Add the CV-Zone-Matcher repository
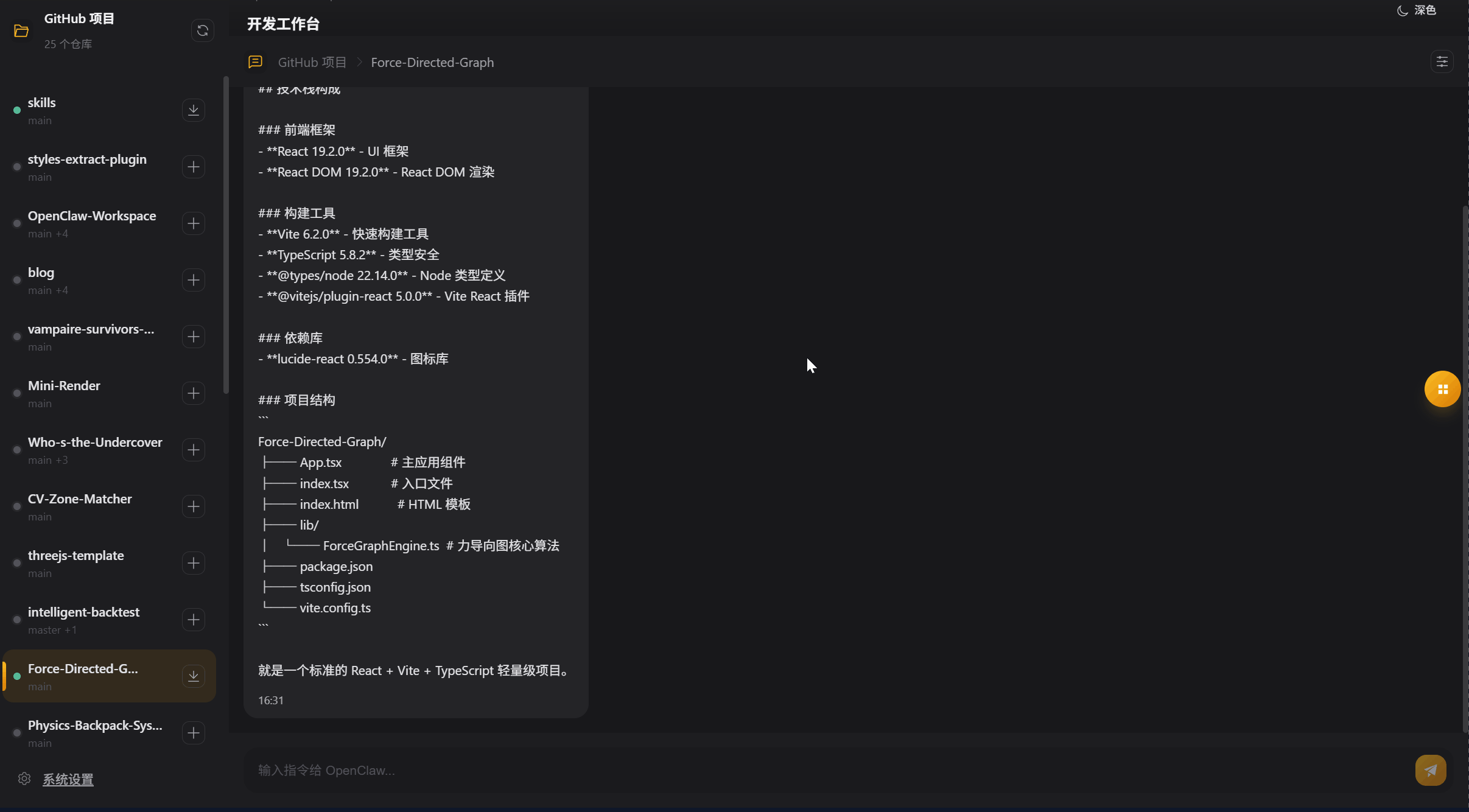 pos(194,506)
